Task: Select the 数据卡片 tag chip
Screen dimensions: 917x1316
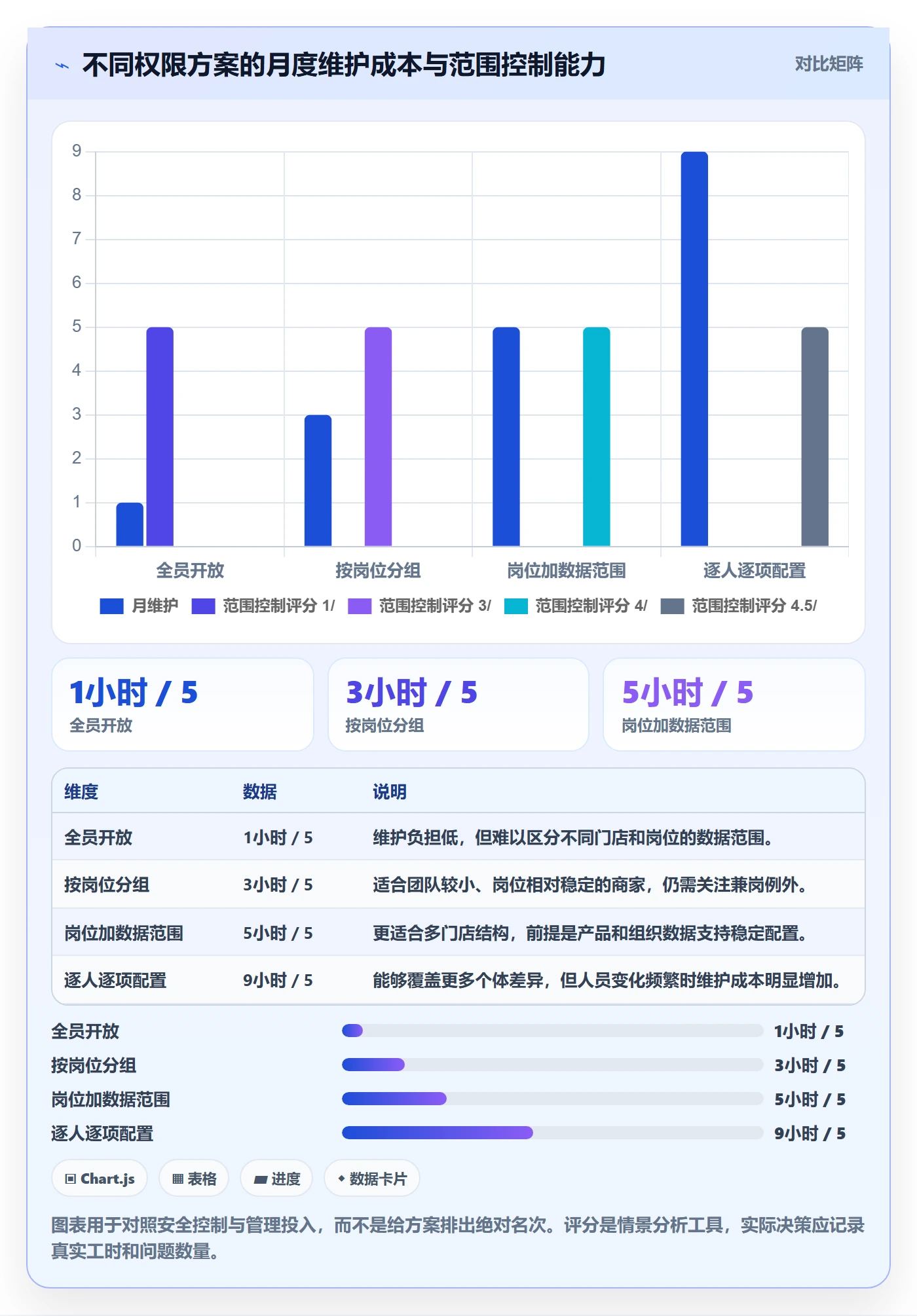Action: (372, 1179)
